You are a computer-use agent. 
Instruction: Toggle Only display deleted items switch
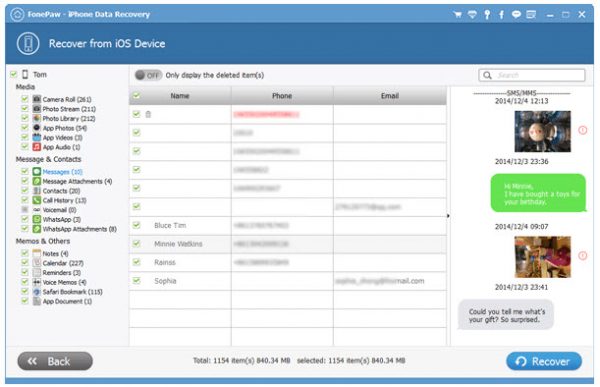tap(148, 75)
